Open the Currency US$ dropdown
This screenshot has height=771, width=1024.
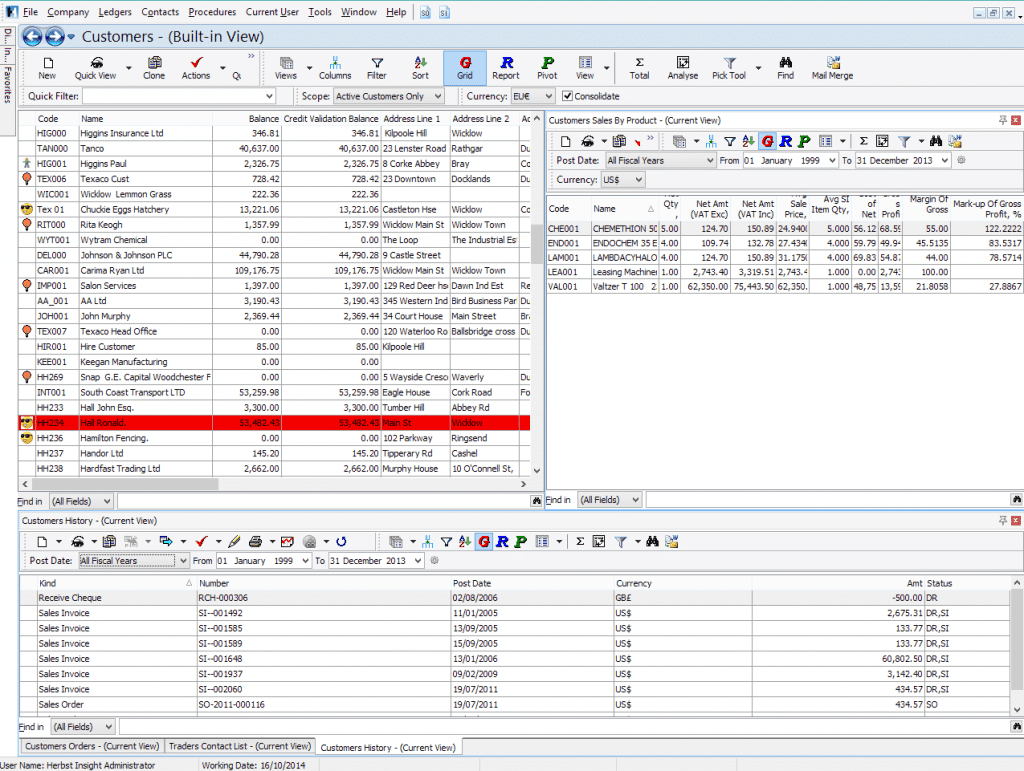623,180
